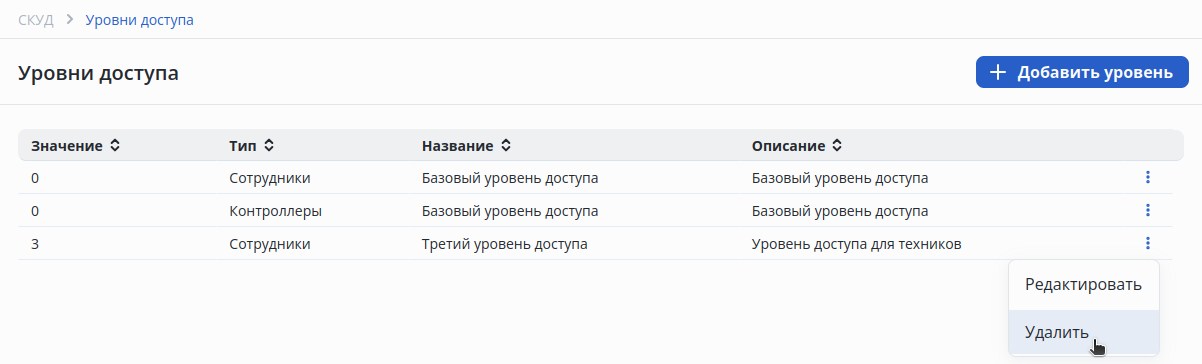Open Уровни доступа breadcrumb link
Viewport: 1202px width, 364px height.
tap(140, 20)
